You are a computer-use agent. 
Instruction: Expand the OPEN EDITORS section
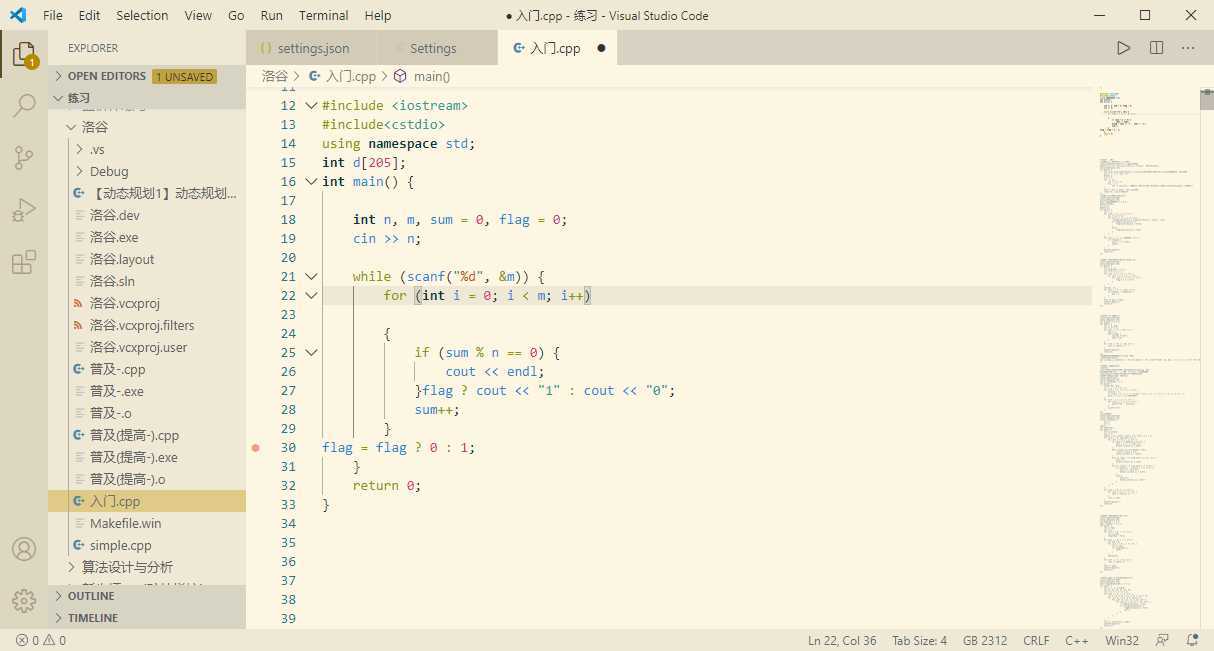[x=146, y=76]
